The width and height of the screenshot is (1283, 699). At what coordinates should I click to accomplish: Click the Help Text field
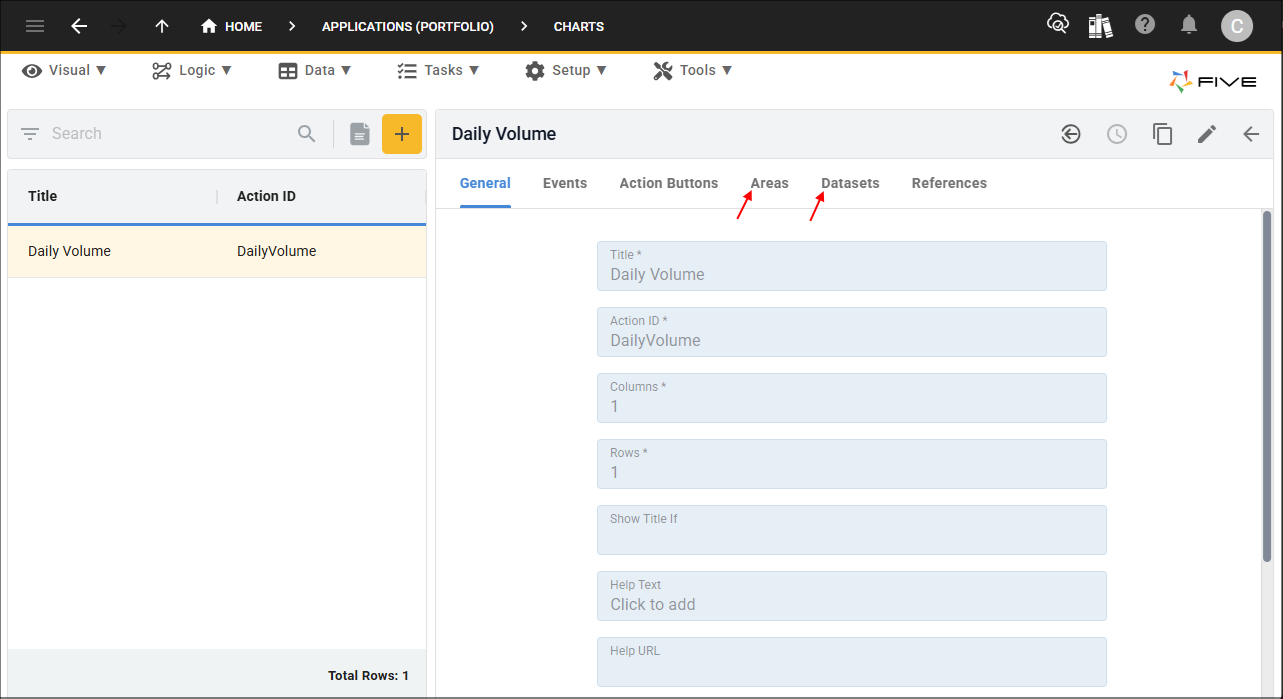click(x=851, y=596)
